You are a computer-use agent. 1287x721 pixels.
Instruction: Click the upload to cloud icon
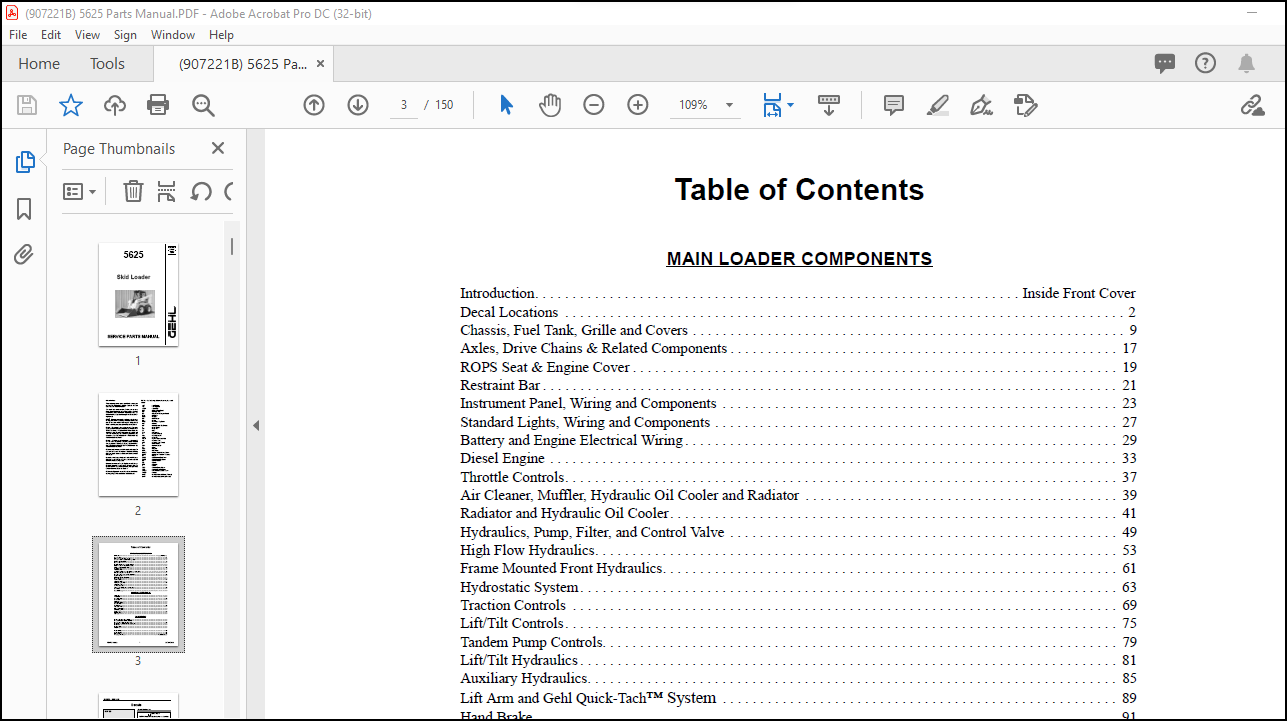(x=115, y=105)
